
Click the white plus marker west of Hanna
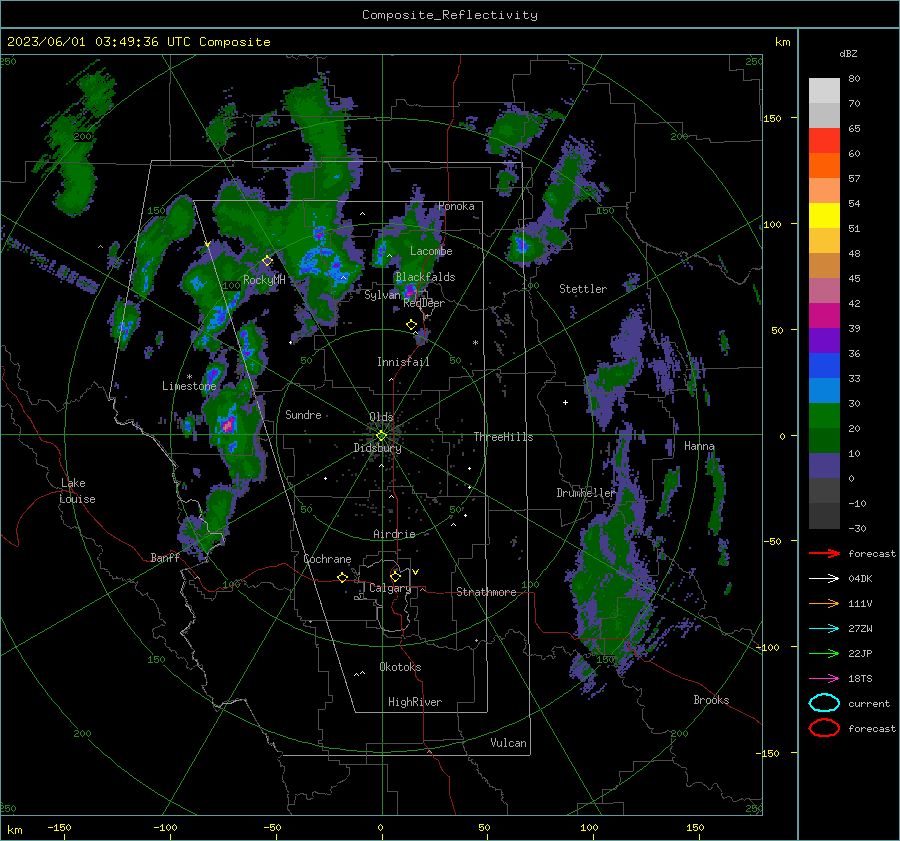[565, 402]
